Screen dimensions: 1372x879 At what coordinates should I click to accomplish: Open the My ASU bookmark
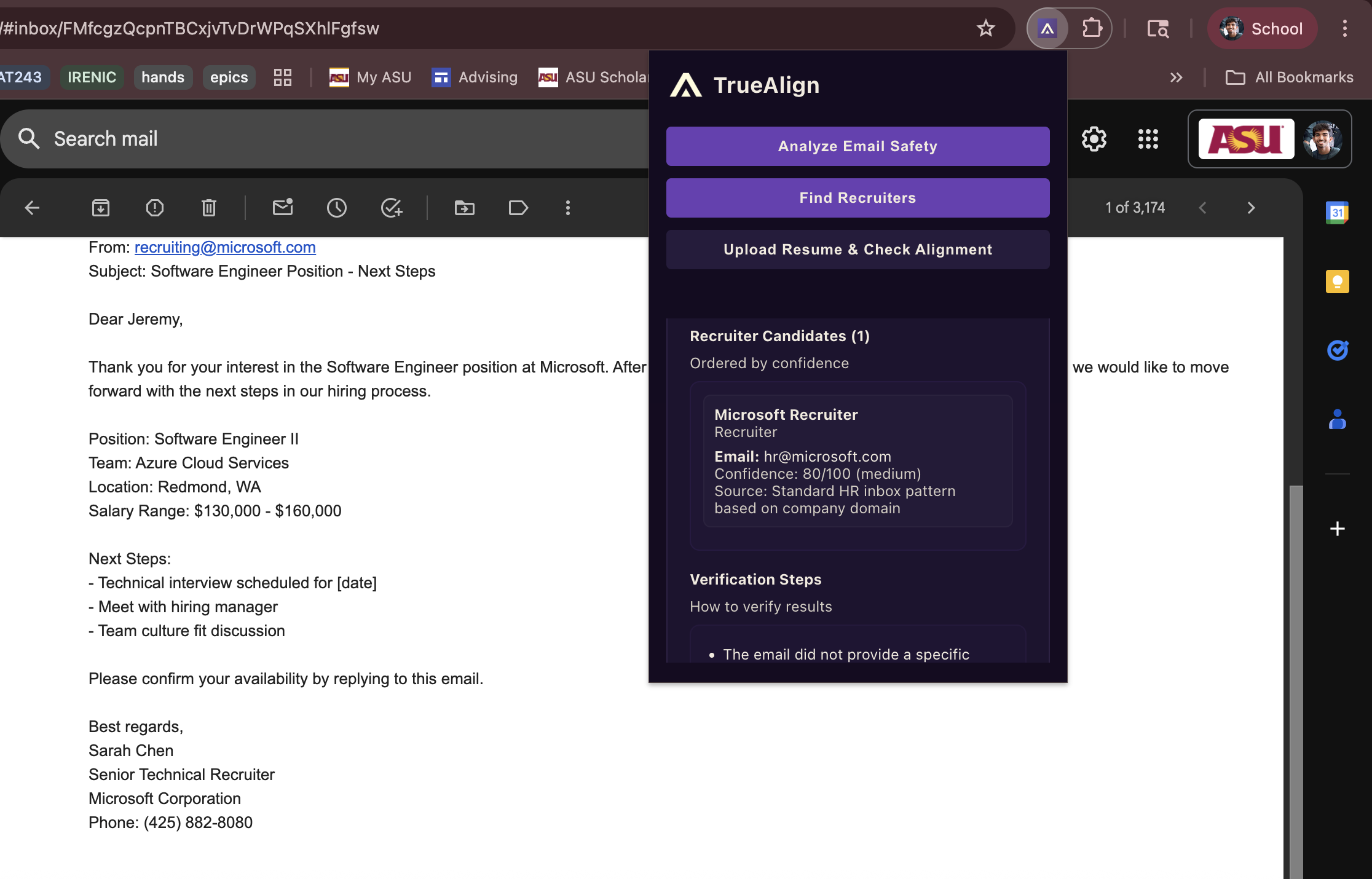pyautogui.click(x=371, y=77)
